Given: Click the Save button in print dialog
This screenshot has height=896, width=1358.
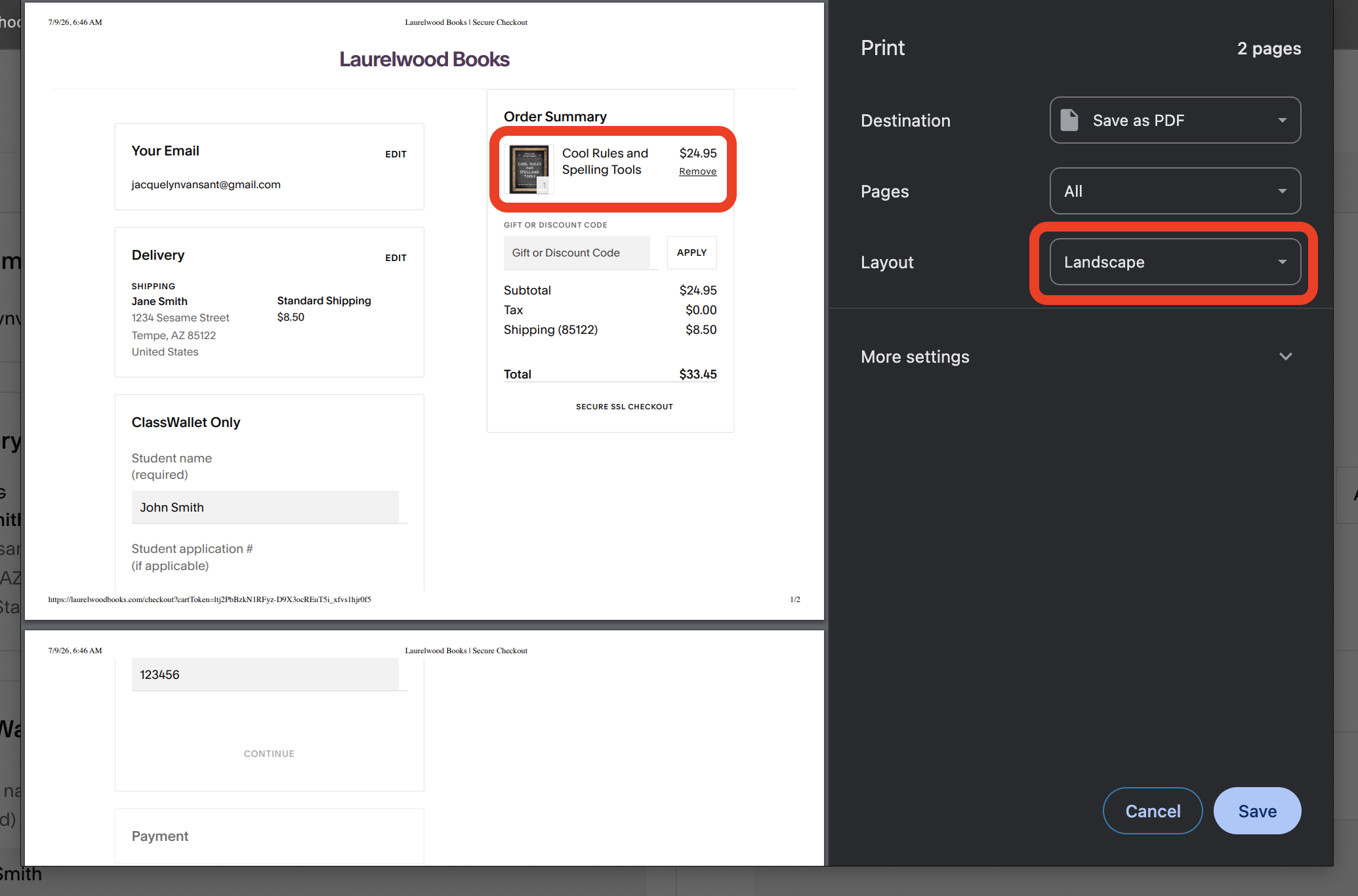Looking at the screenshot, I should pos(1257,811).
